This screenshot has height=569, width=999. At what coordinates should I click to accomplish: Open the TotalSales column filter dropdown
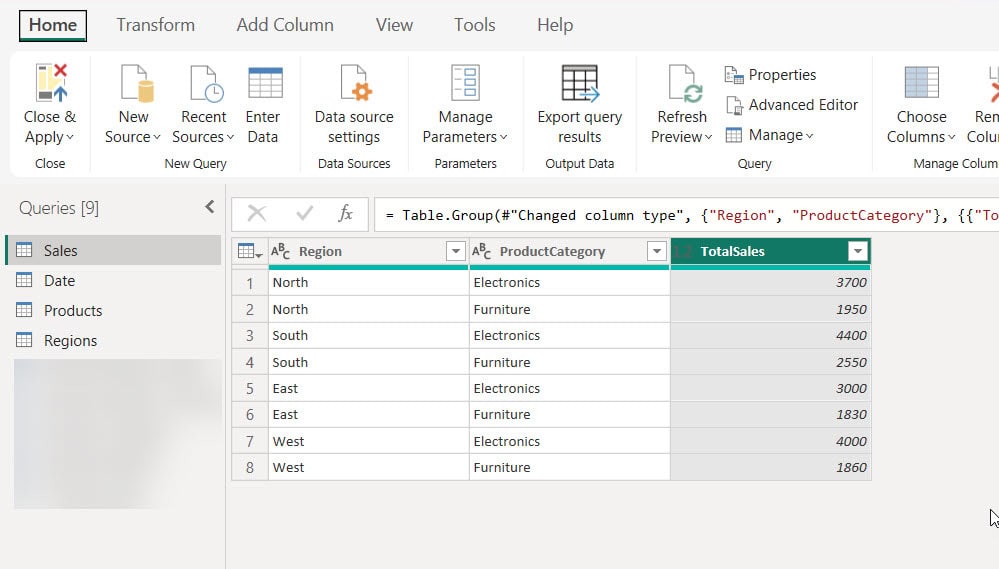click(858, 251)
